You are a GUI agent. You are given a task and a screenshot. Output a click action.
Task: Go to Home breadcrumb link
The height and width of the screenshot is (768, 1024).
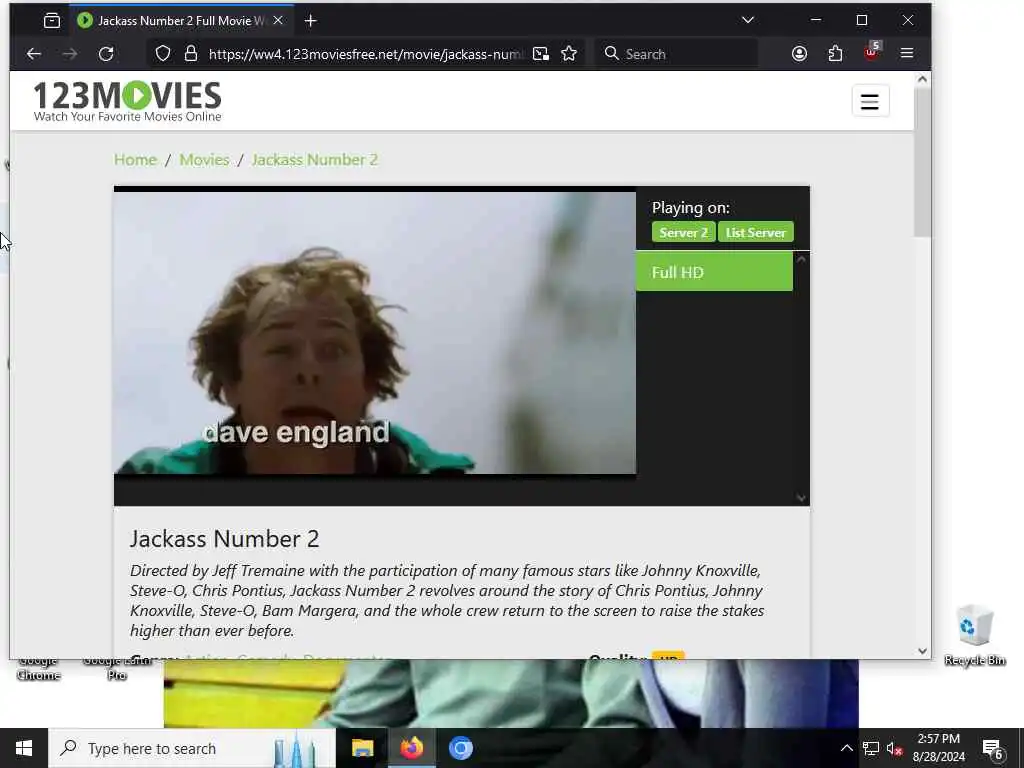[x=135, y=160]
